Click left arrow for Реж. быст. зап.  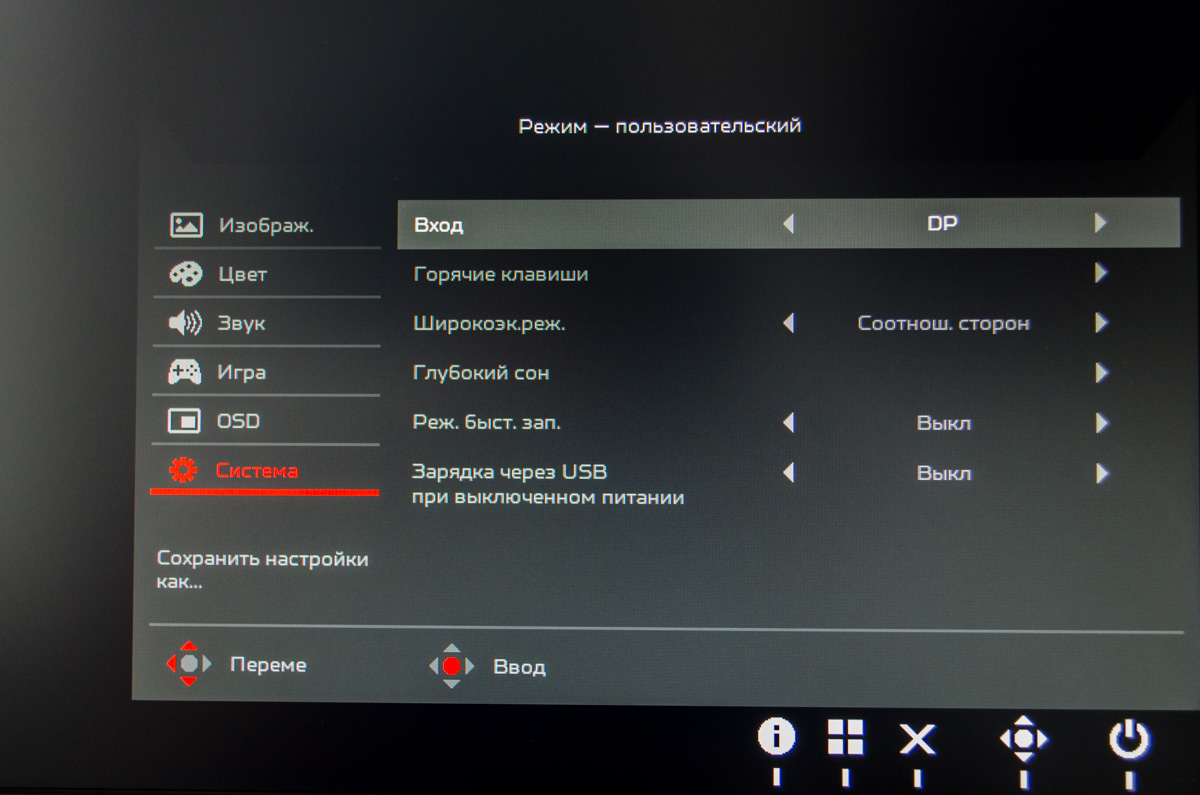pos(788,423)
